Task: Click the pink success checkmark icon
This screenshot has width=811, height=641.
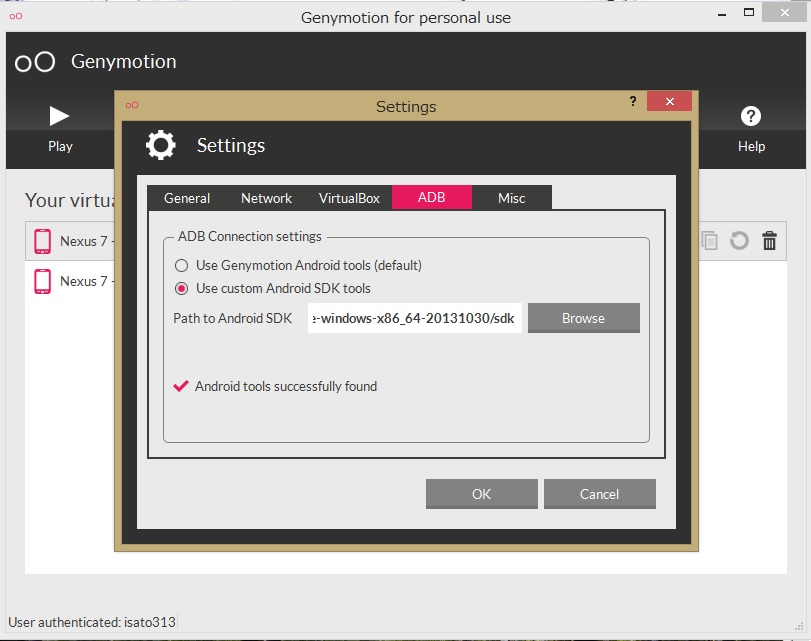Action: [181, 386]
